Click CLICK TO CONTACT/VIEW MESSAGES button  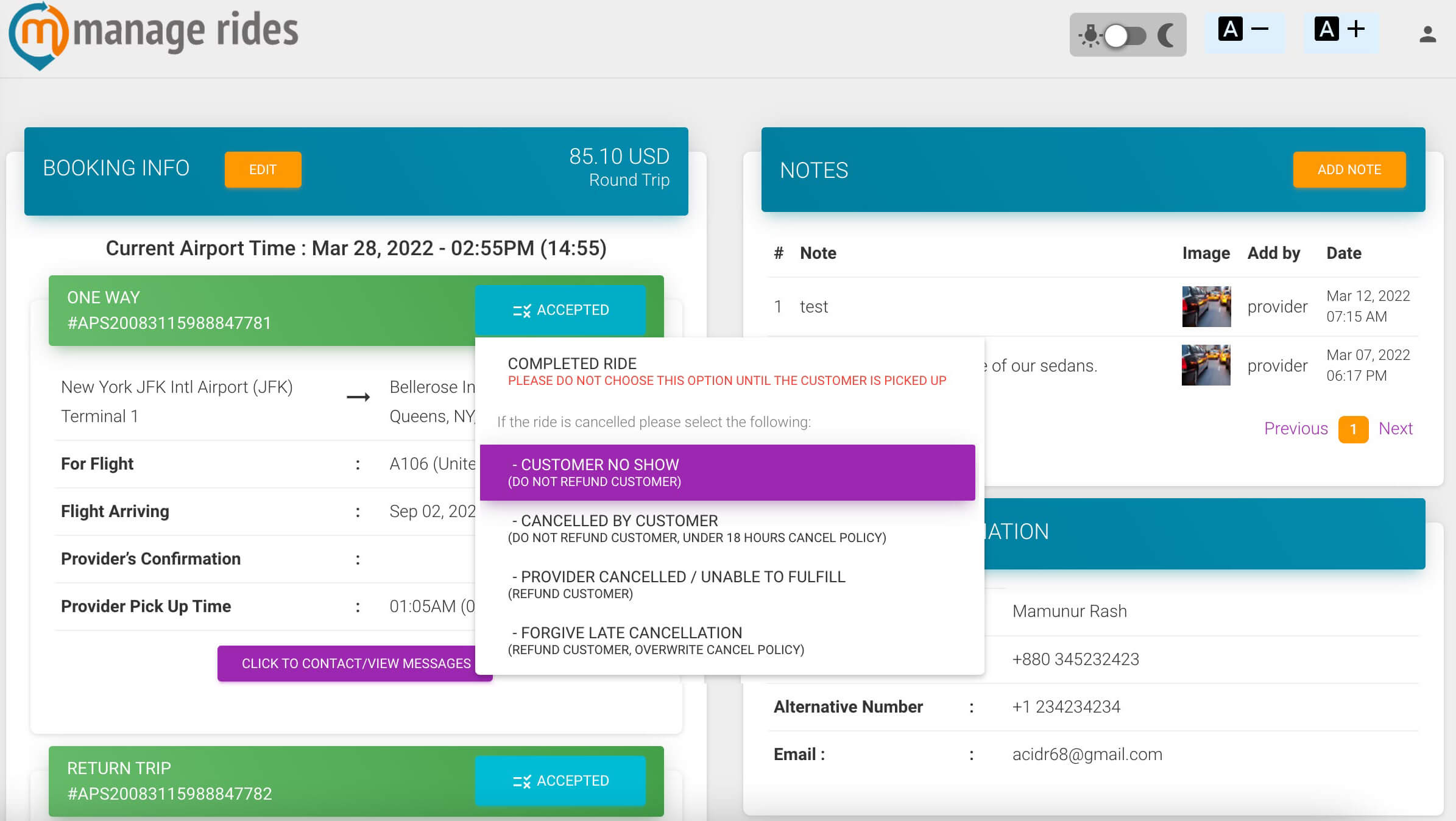pyautogui.click(x=355, y=663)
